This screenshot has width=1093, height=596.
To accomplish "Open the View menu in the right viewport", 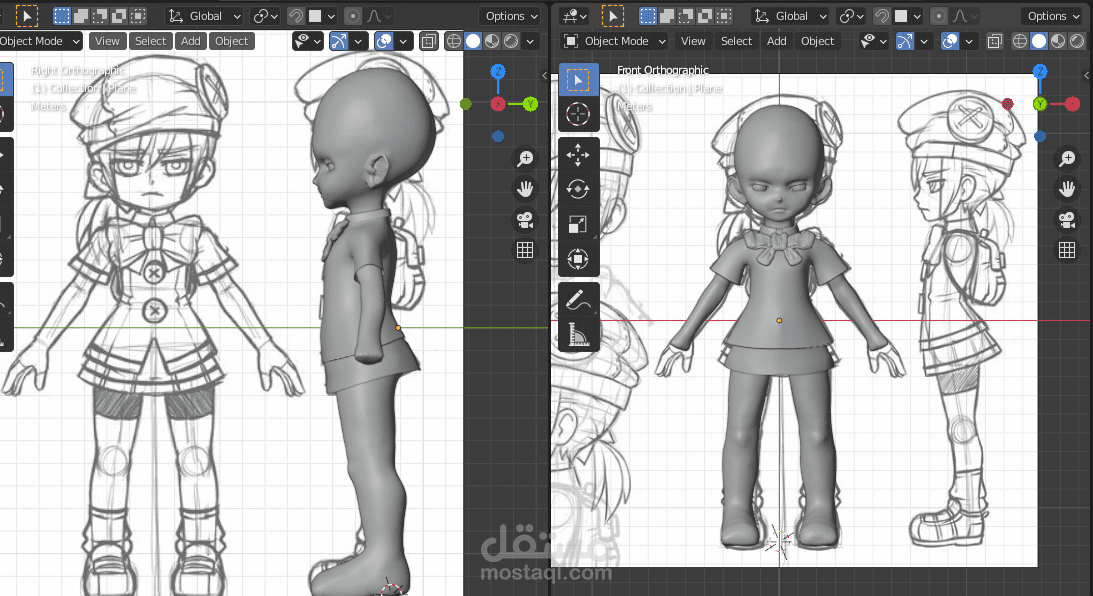I will coord(693,41).
